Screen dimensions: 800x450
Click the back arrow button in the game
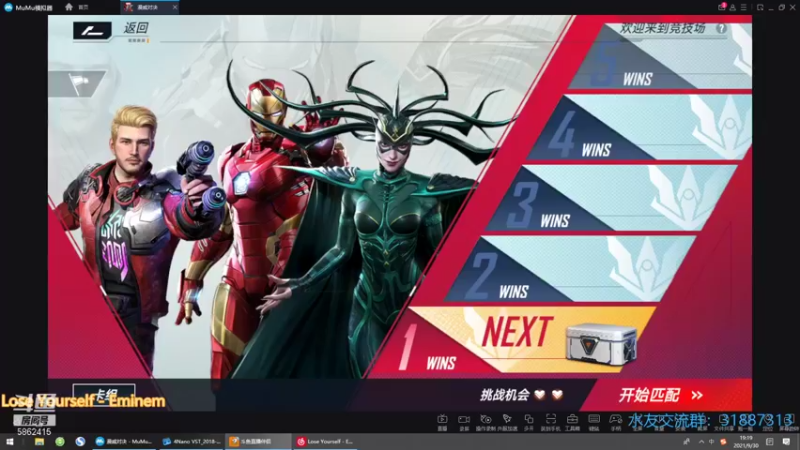point(92,31)
